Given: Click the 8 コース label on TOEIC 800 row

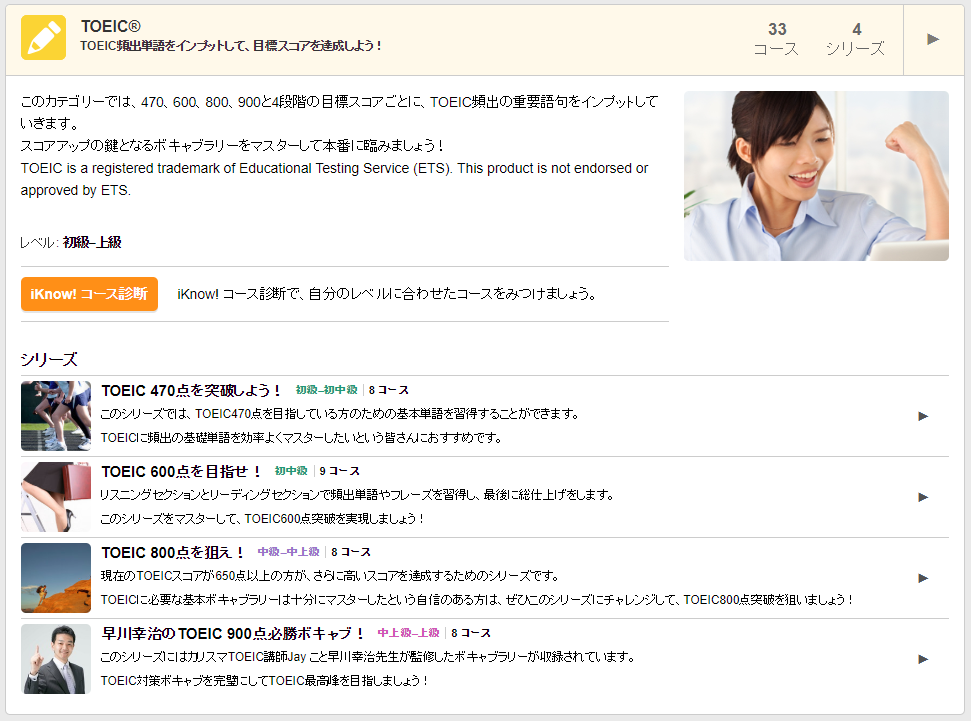Looking at the screenshot, I should click(x=351, y=552).
